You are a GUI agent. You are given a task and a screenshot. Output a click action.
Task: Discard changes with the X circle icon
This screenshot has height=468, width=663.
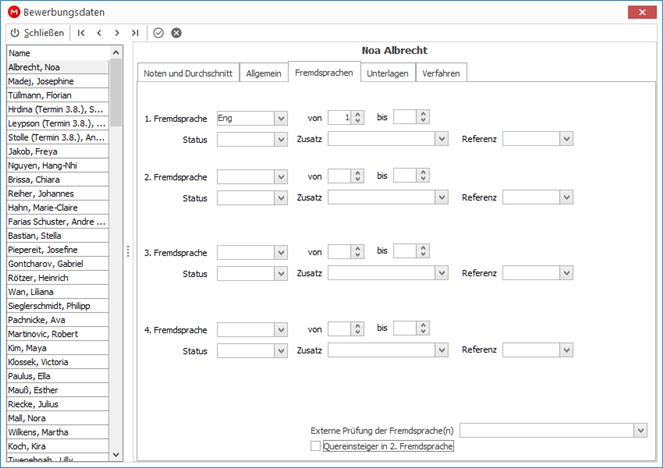point(176,33)
